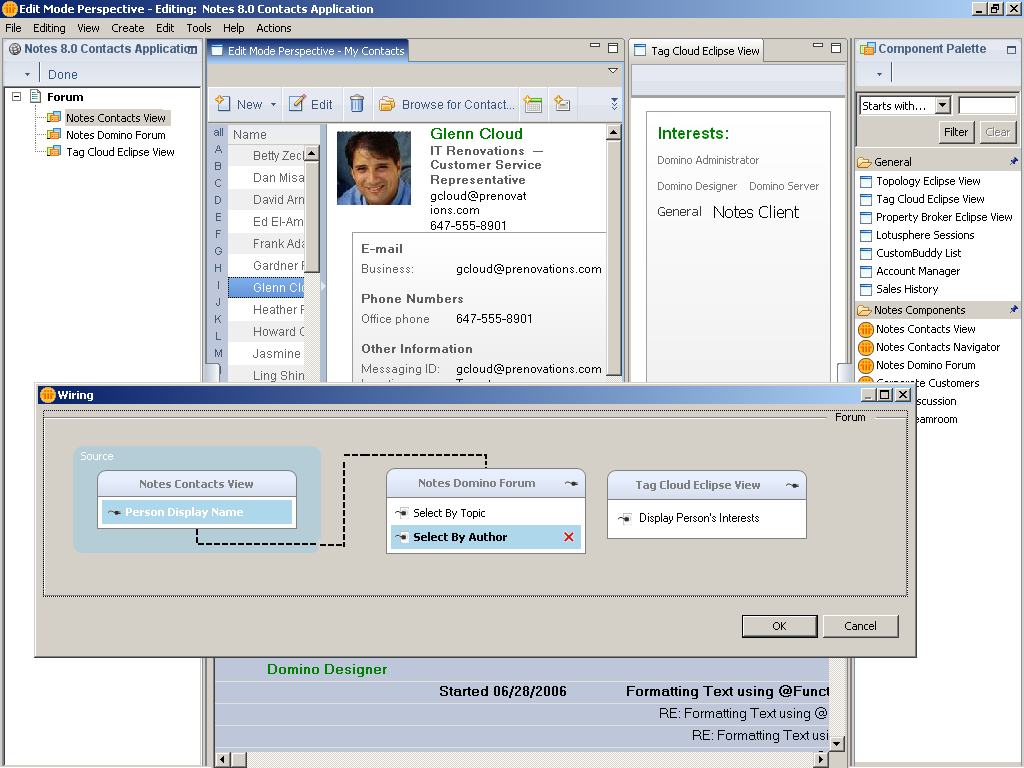Select the Select By Topic action

point(449,513)
